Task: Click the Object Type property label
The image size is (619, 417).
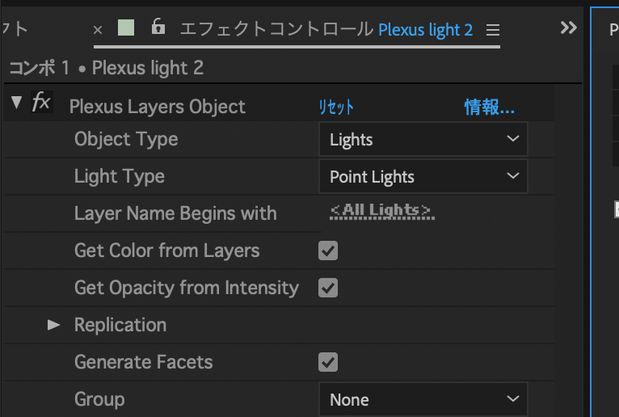Action: (x=126, y=139)
